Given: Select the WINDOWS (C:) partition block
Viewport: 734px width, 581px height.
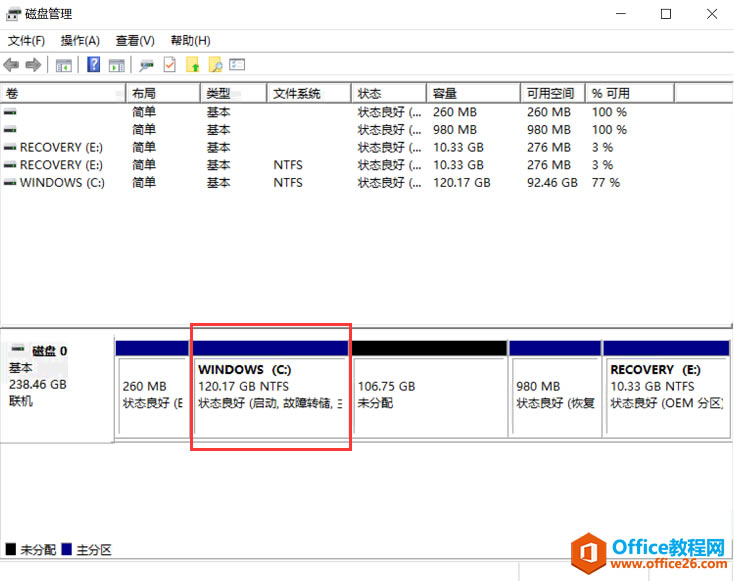Looking at the screenshot, I should (271, 390).
